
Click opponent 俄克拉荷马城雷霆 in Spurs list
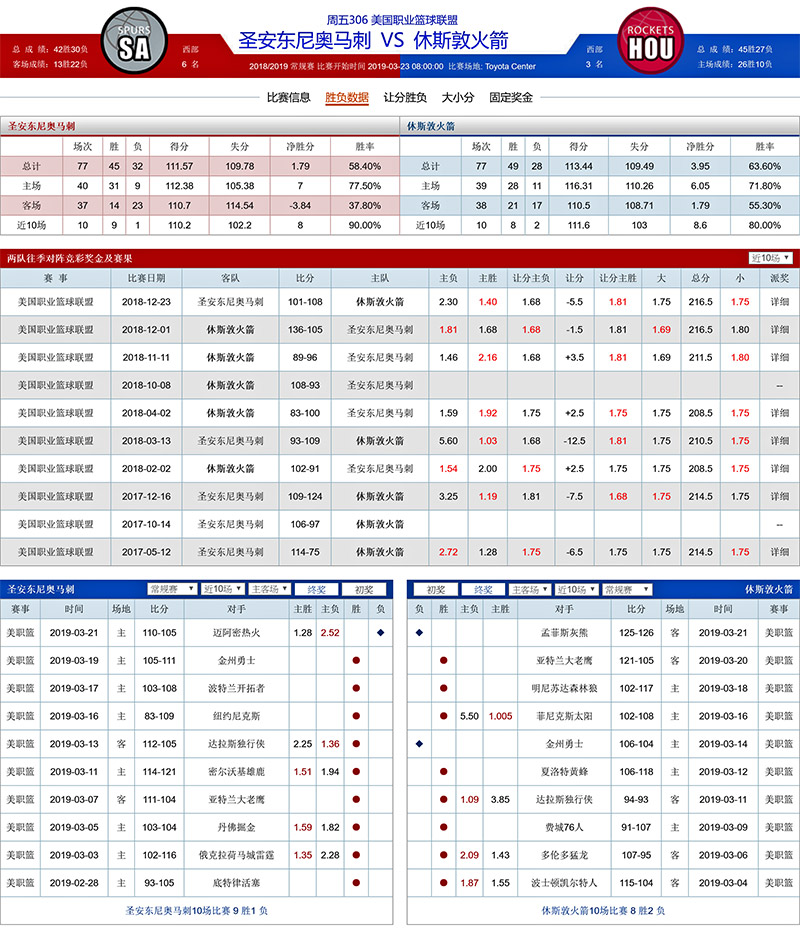click(236, 855)
